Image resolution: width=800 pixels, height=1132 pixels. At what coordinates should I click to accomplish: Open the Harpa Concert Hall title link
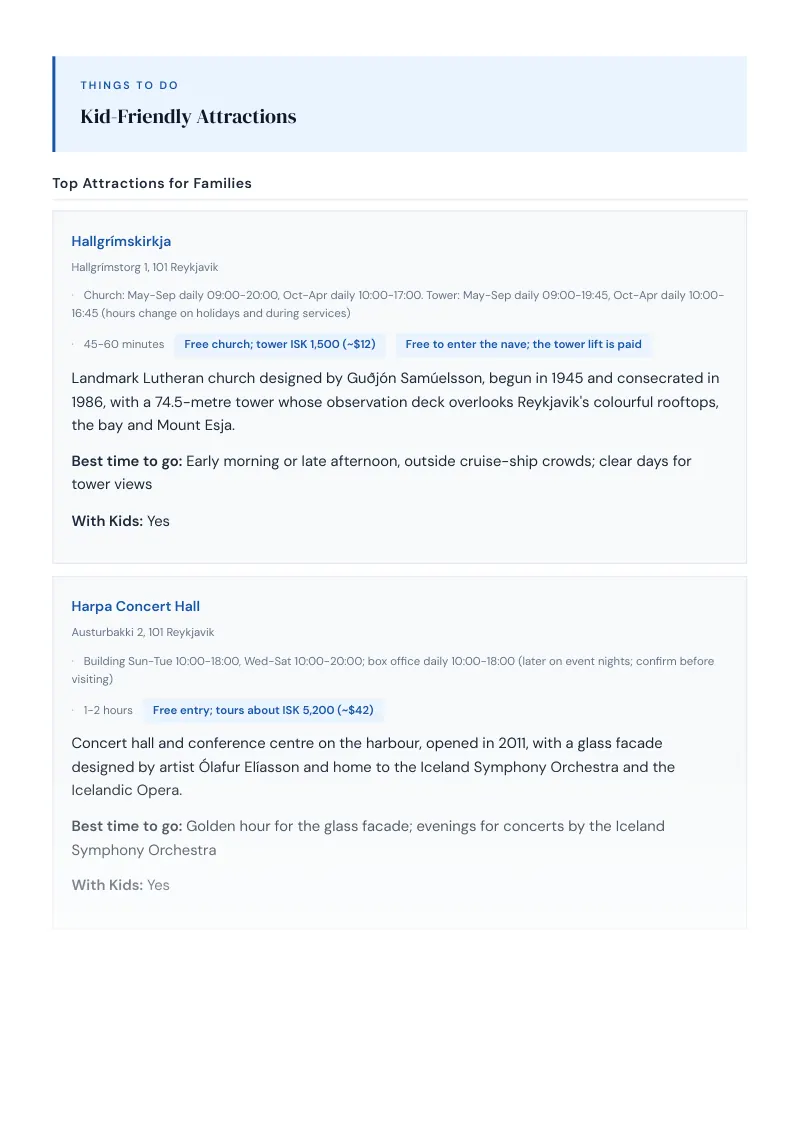coord(135,606)
